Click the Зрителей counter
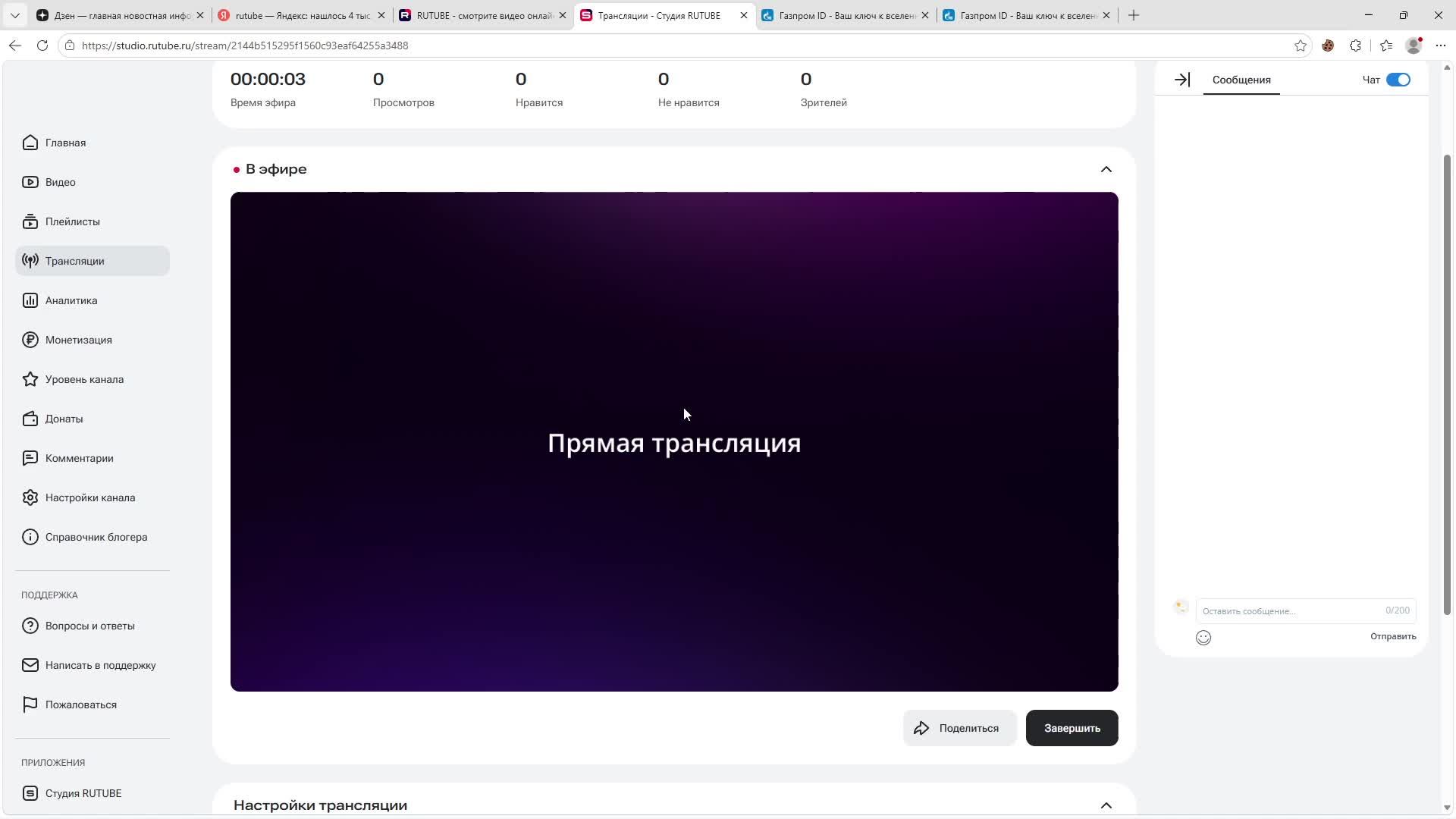Viewport: 1456px width, 819px height. (824, 89)
